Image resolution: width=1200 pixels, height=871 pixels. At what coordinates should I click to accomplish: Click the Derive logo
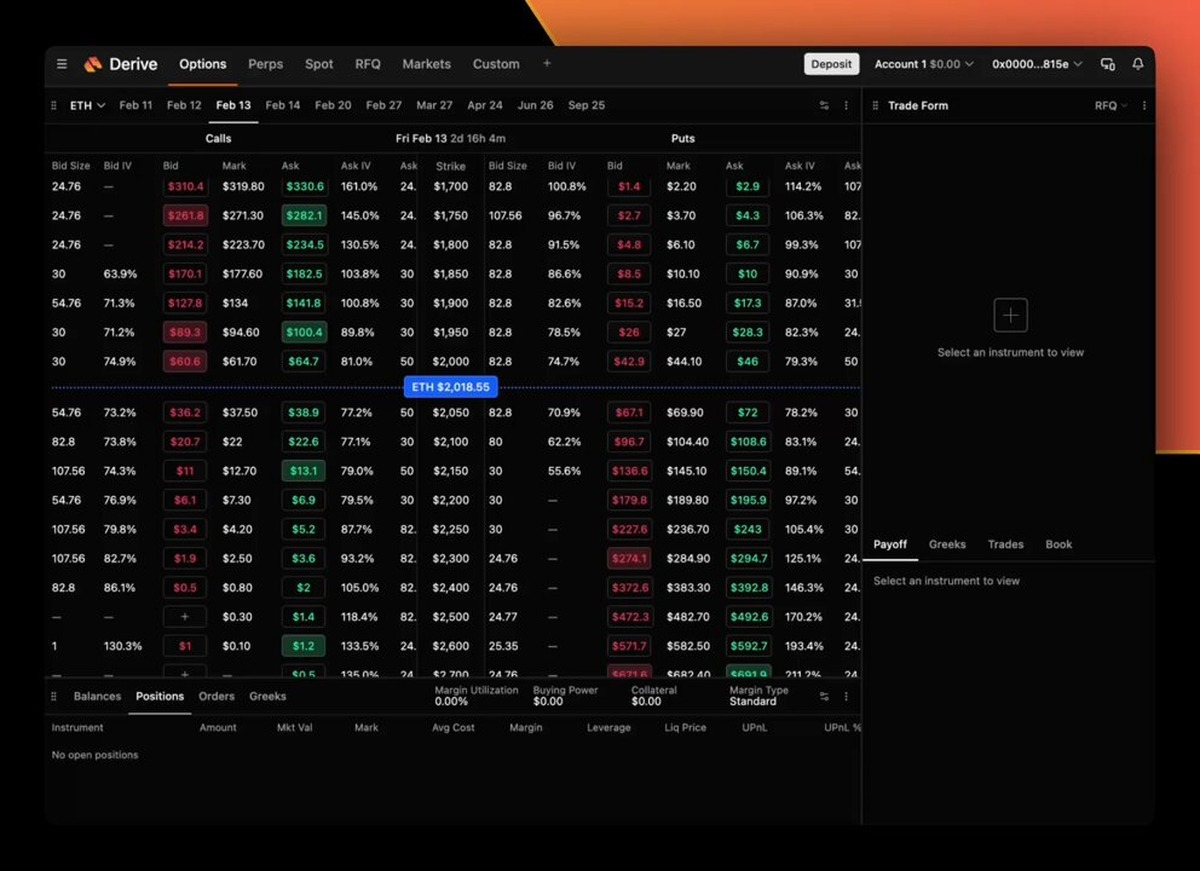point(121,64)
